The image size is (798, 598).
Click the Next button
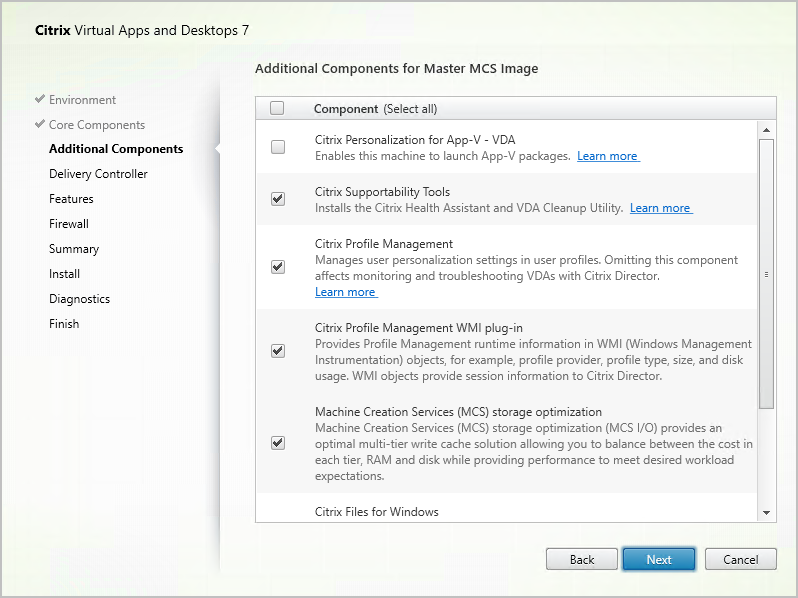click(658, 559)
